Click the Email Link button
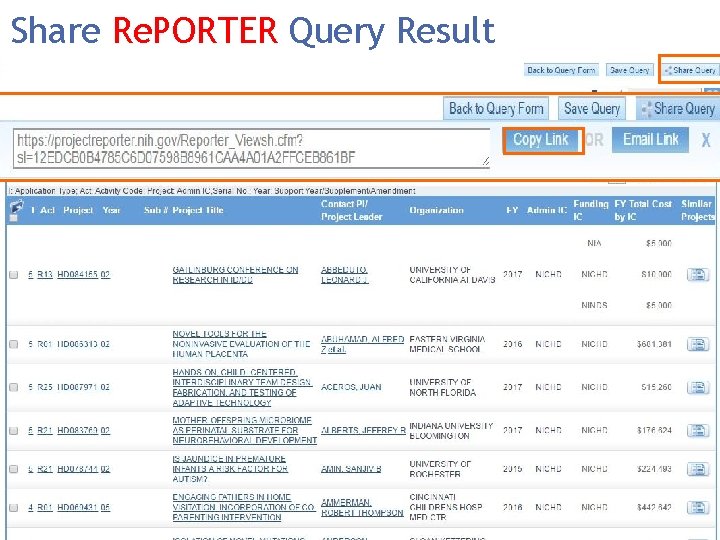The width and height of the screenshot is (720, 540). point(650,140)
